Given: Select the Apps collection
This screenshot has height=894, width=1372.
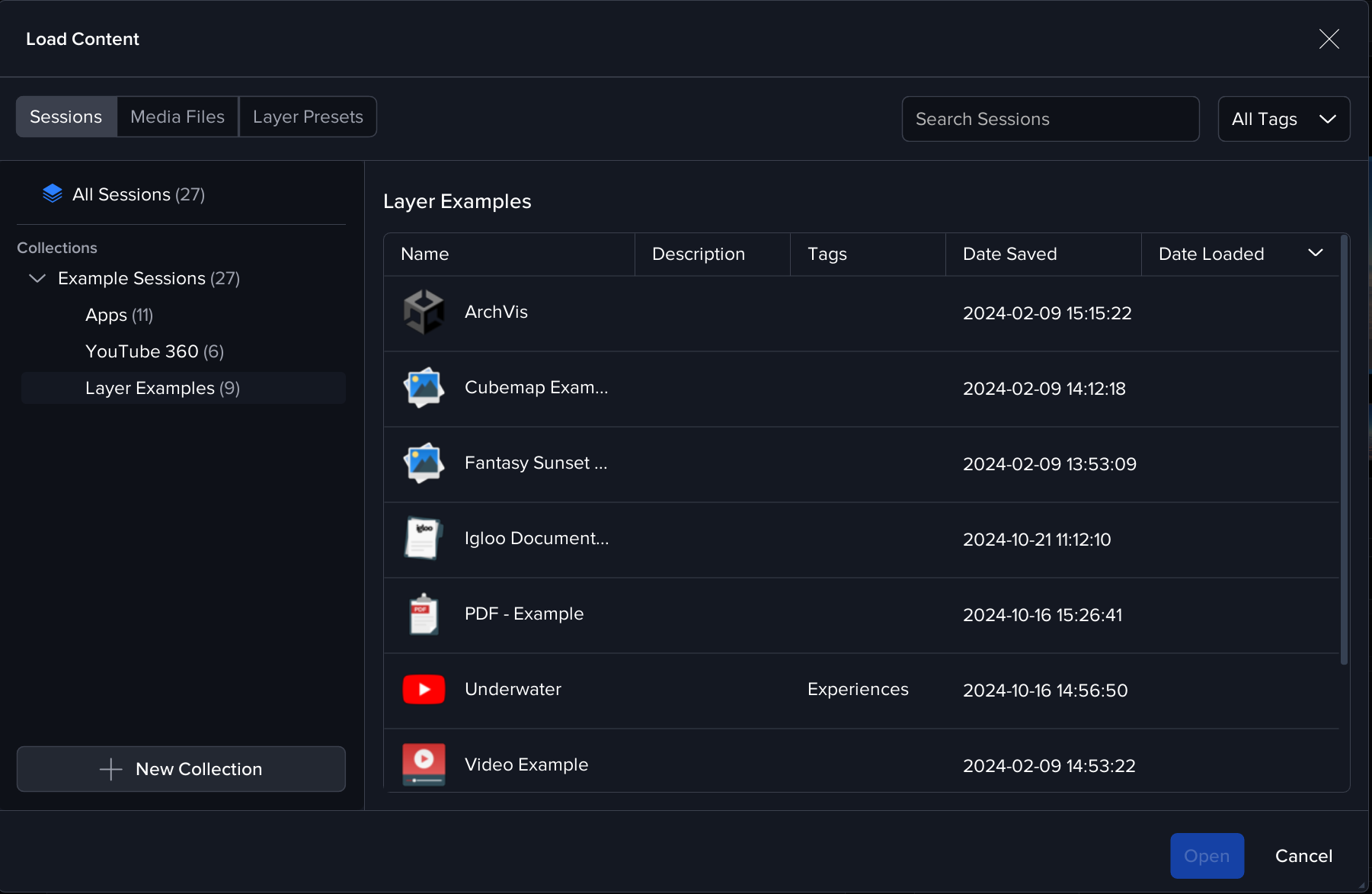Looking at the screenshot, I should tap(120, 315).
